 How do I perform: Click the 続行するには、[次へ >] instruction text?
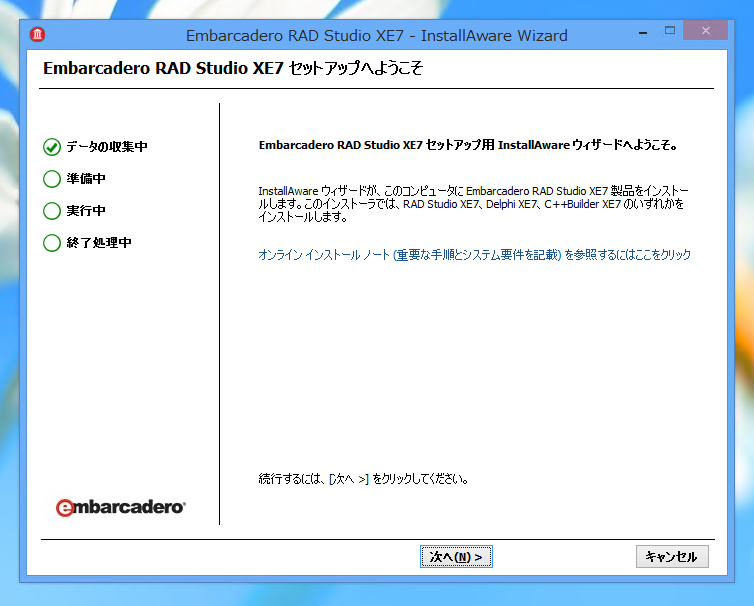363,479
